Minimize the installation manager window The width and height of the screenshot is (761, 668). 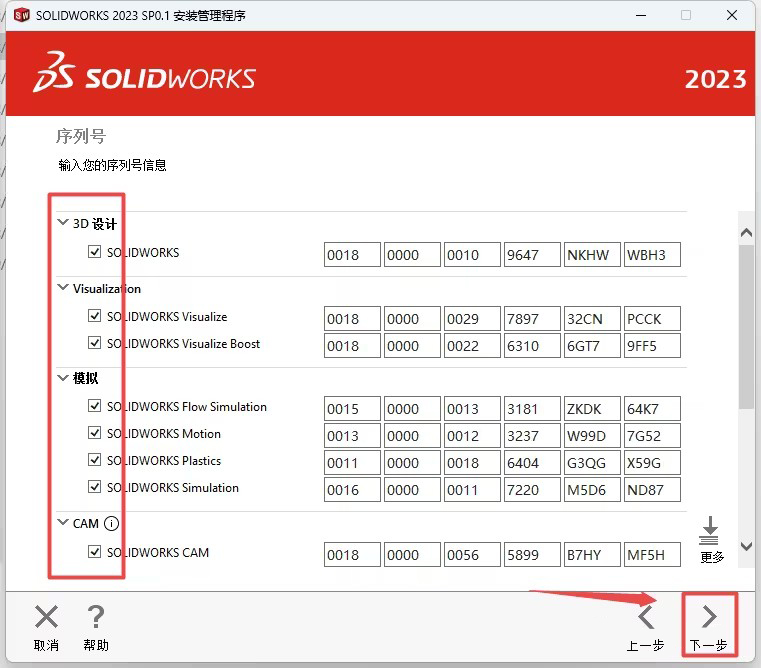tap(641, 16)
